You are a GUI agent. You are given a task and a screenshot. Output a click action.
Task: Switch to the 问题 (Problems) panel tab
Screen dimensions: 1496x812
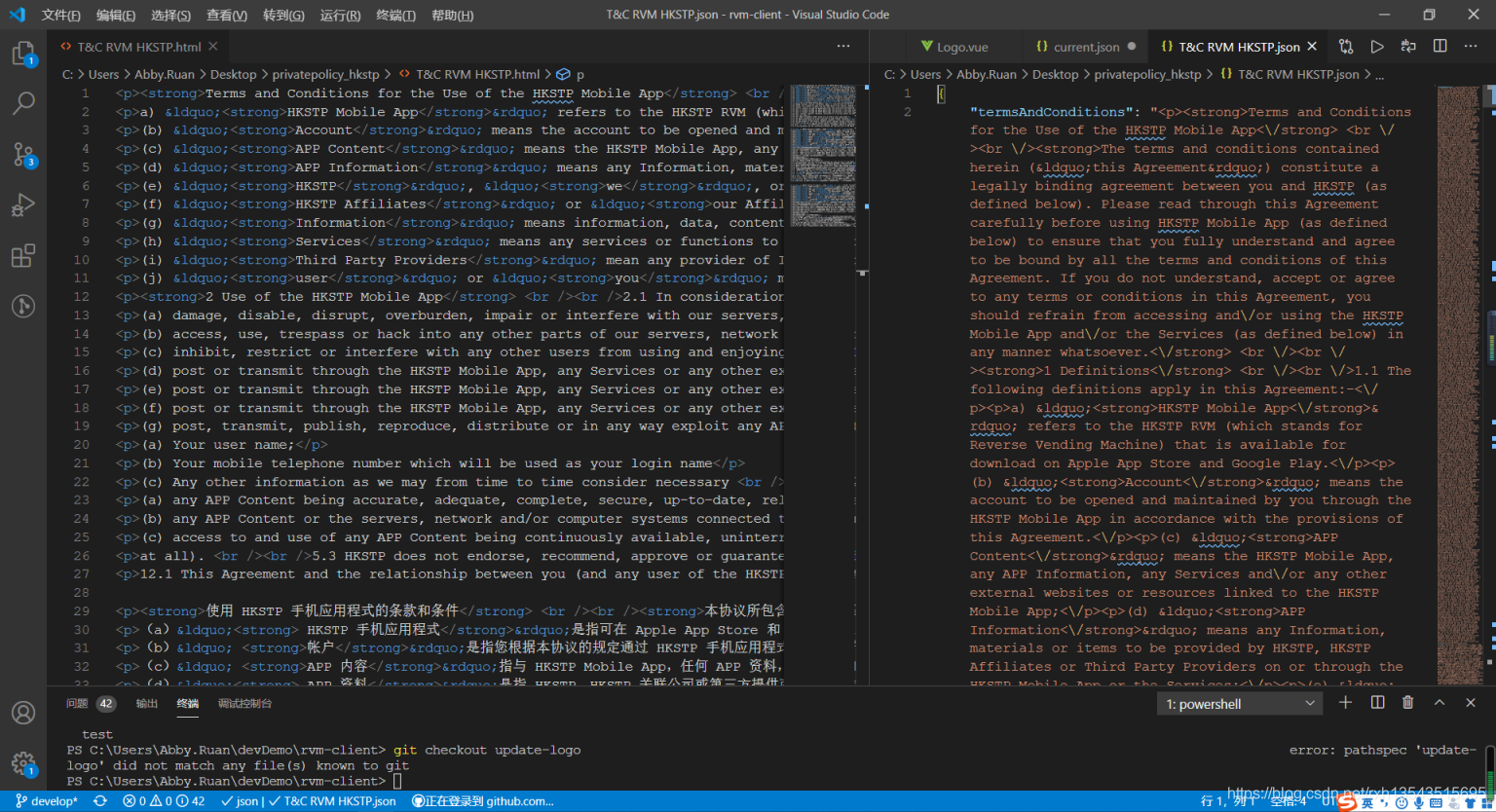coord(90,703)
